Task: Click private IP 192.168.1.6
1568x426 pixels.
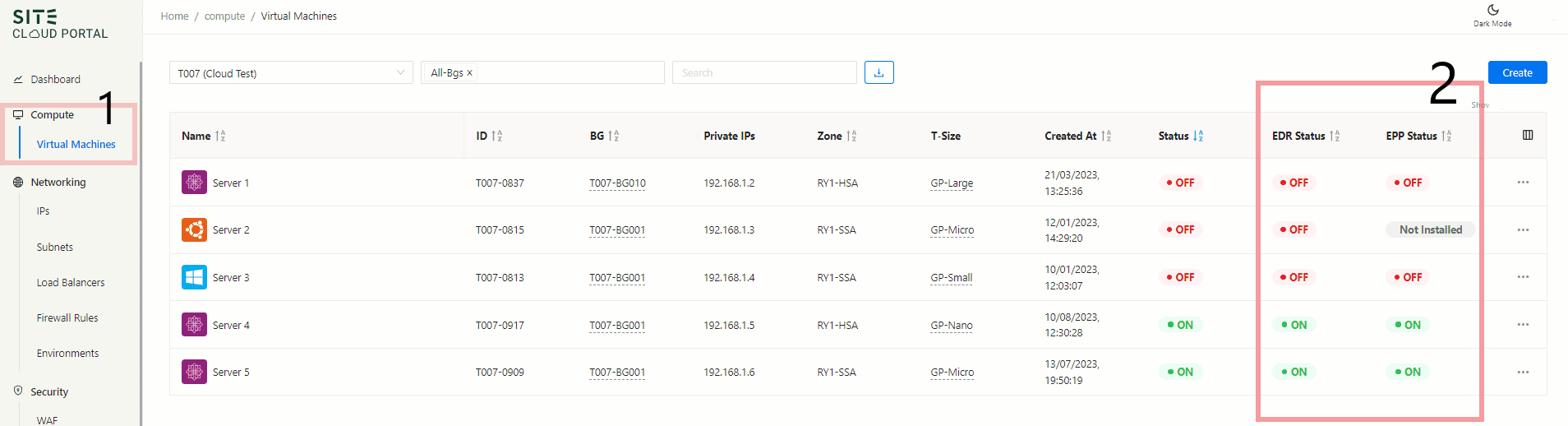Action: [729, 372]
